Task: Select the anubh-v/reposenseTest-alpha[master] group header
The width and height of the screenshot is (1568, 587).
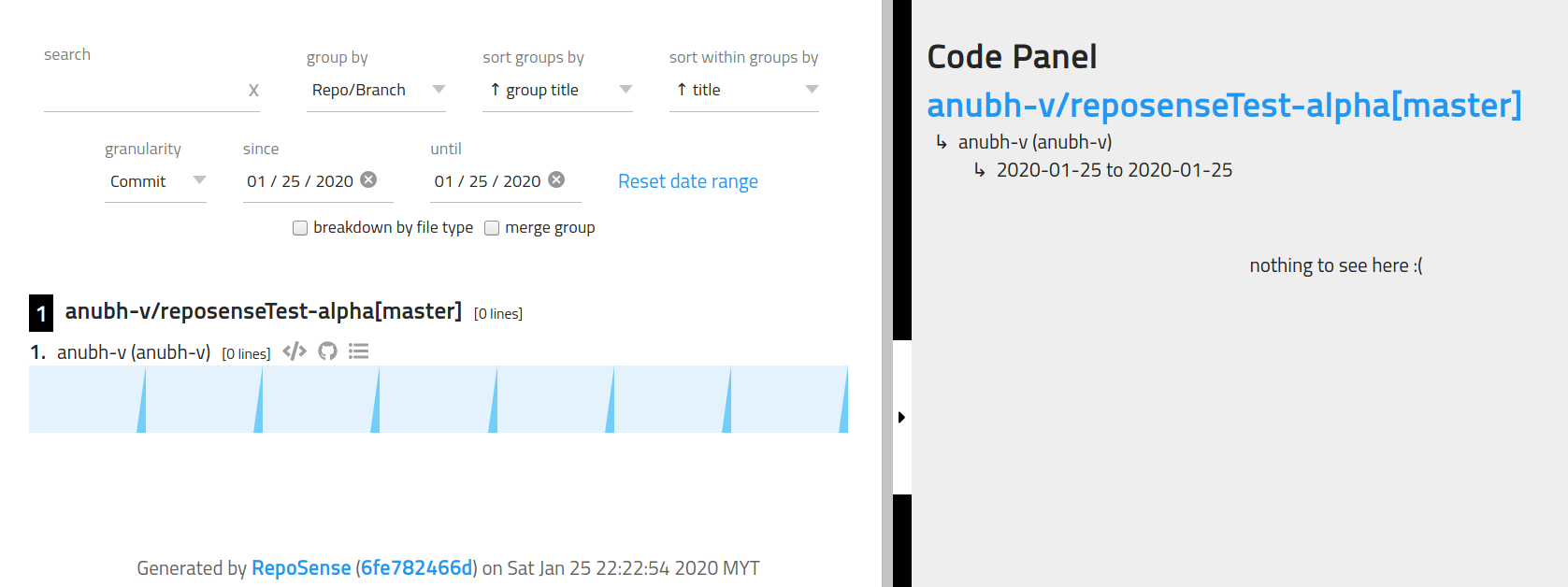Action: (x=262, y=310)
